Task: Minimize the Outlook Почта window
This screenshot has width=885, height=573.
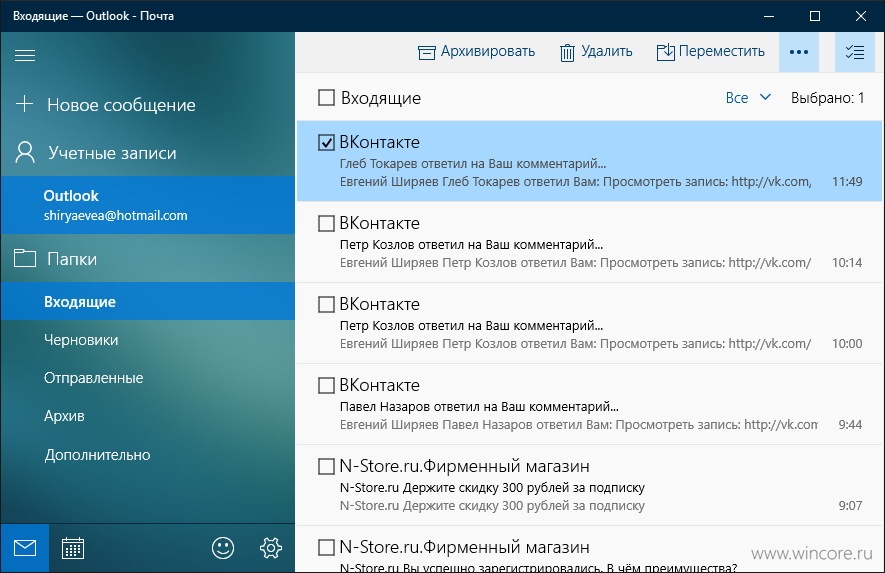Action: pos(769,16)
